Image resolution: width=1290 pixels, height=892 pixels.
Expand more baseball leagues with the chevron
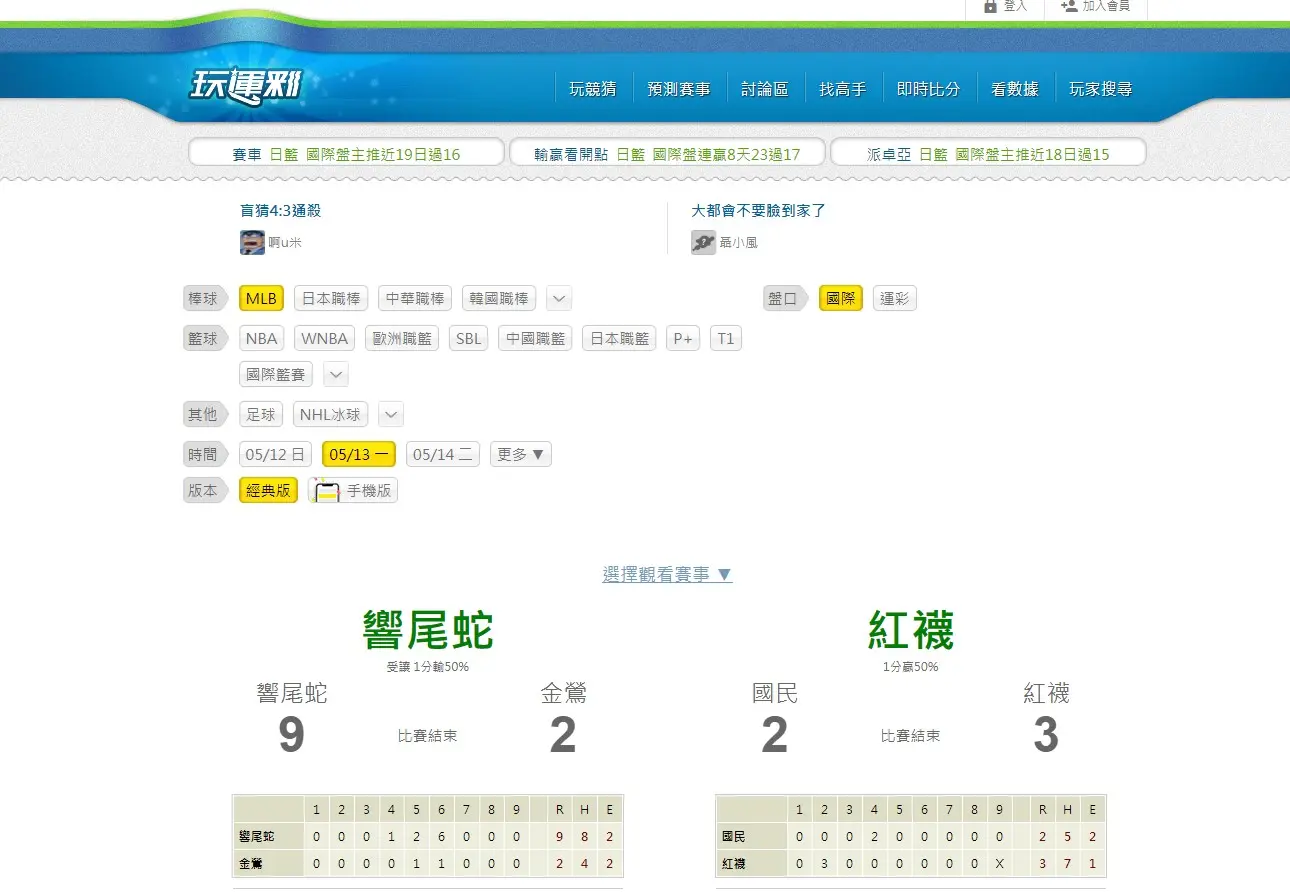pos(558,298)
